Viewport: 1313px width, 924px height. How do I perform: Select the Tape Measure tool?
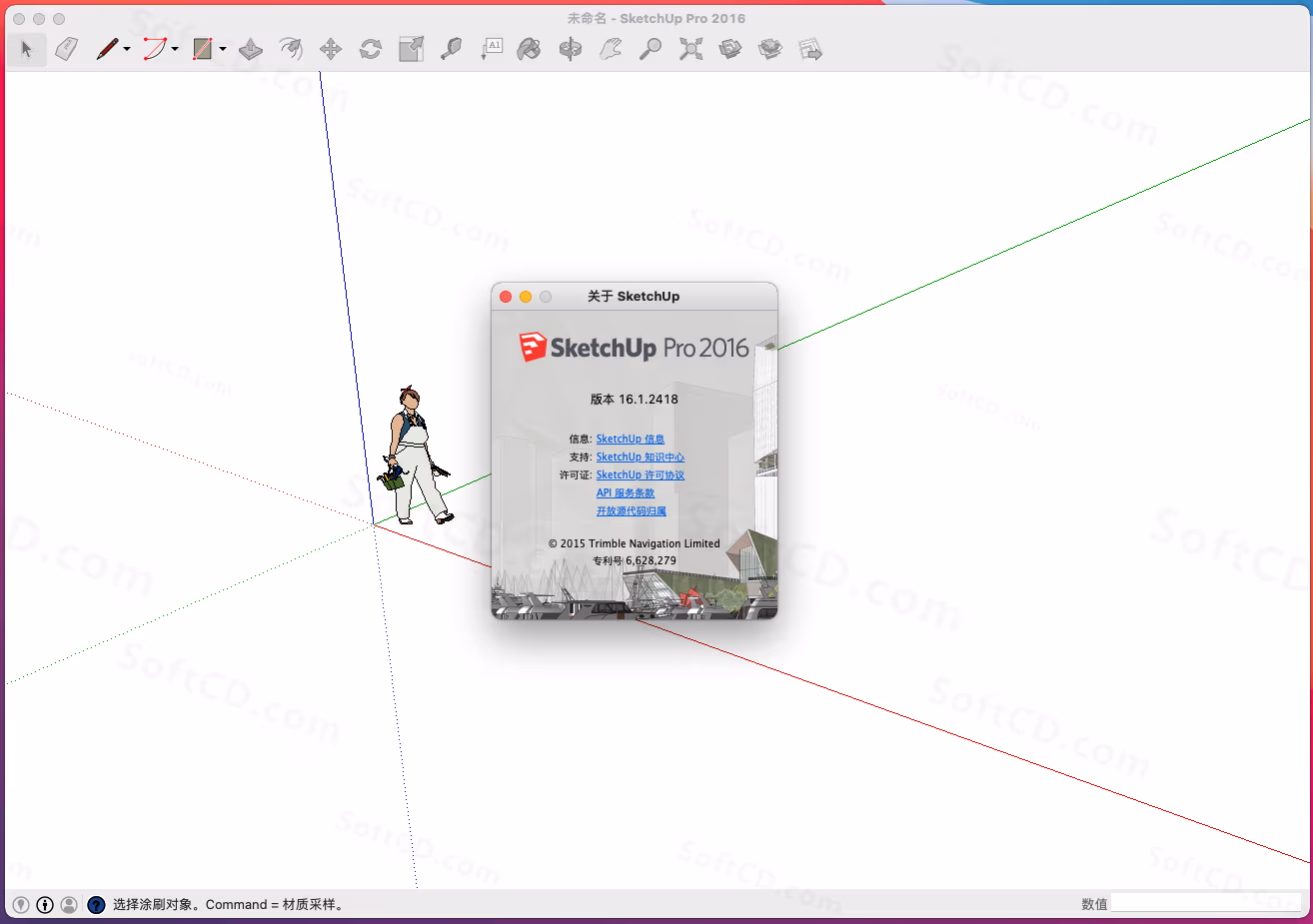pyautogui.click(x=451, y=49)
